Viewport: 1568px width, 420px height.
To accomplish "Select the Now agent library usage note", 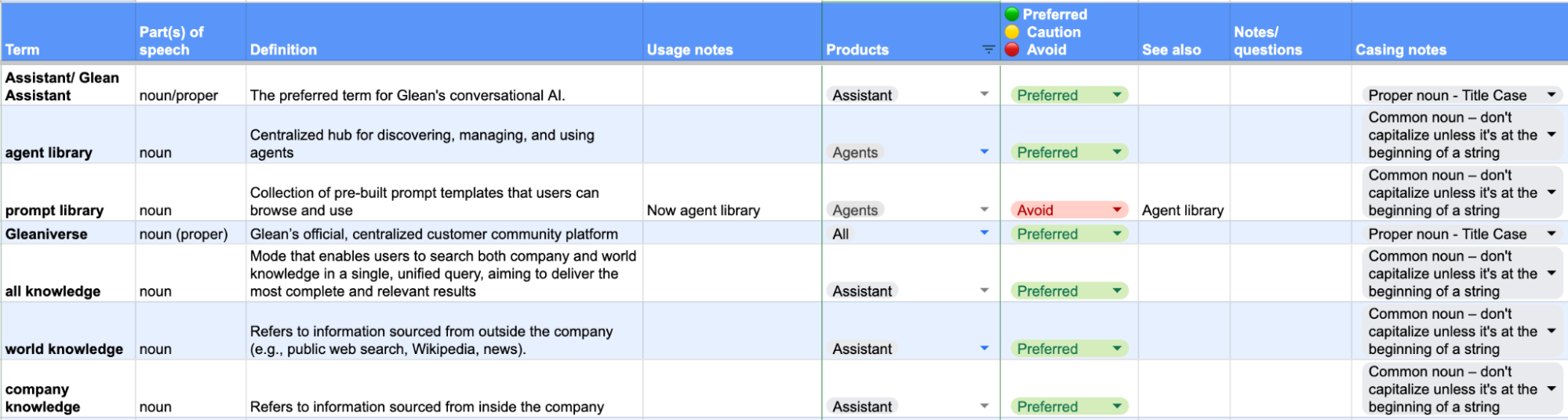I will (732, 192).
